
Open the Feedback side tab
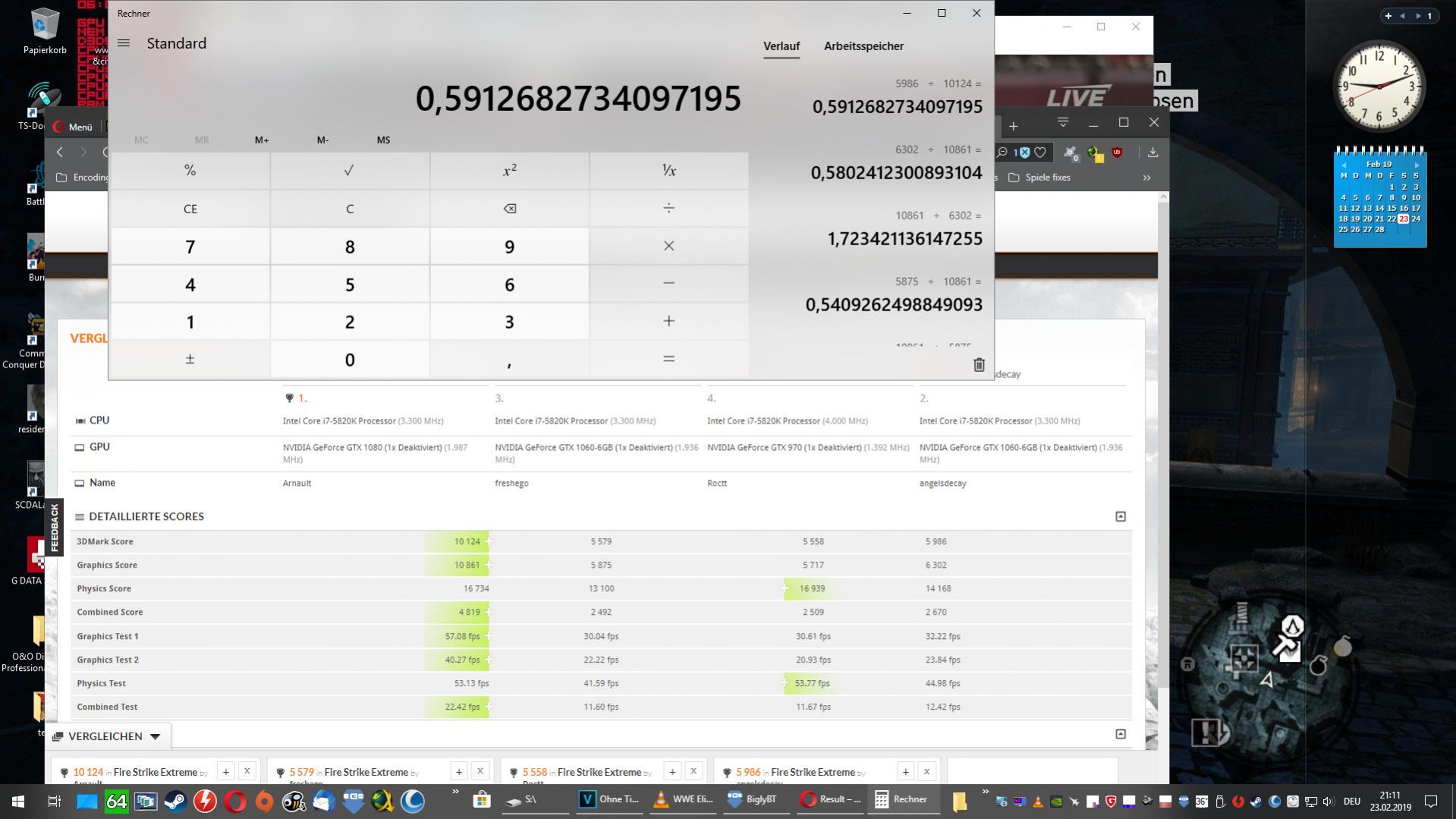click(x=55, y=528)
